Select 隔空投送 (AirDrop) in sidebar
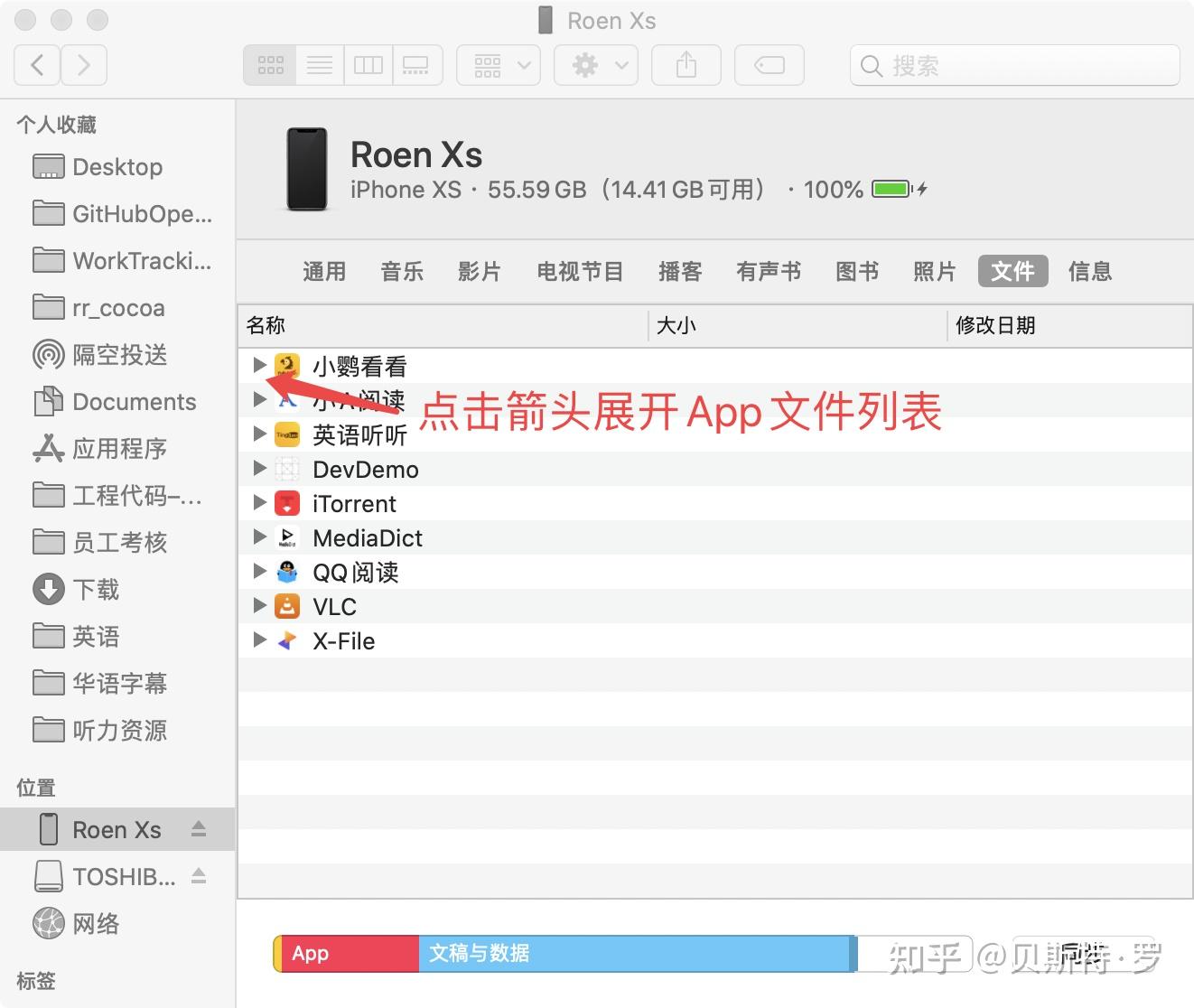The image size is (1194, 1008). click(117, 355)
